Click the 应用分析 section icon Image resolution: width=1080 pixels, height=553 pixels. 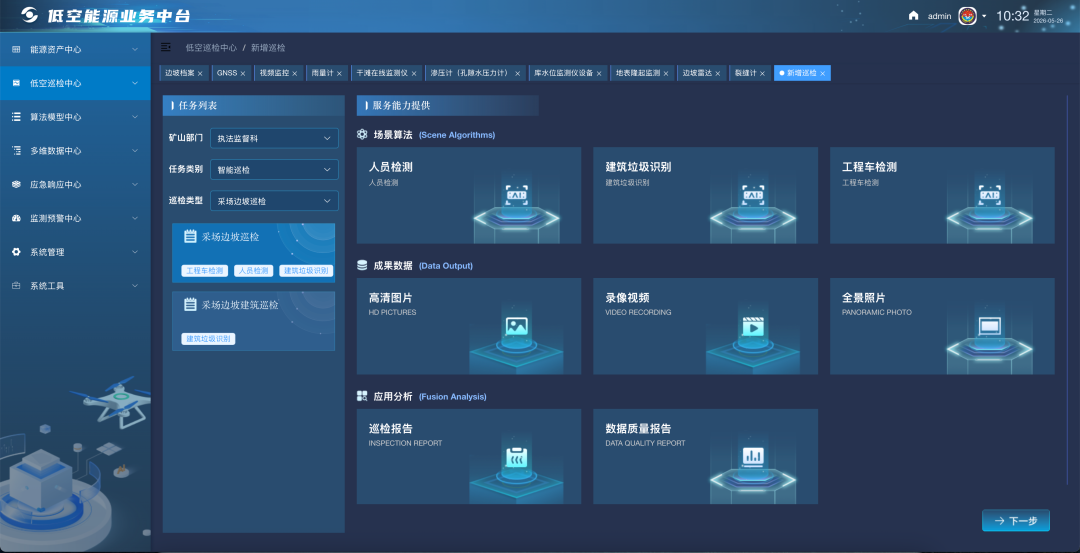click(362, 396)
